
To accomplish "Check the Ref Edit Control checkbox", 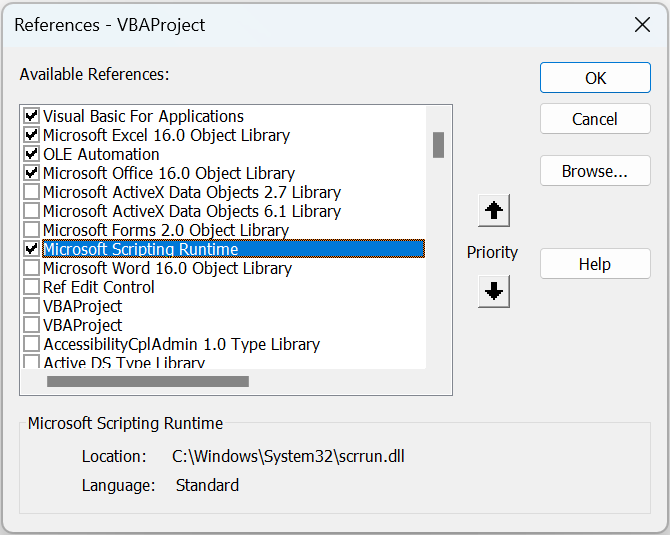I will (31, 287).
